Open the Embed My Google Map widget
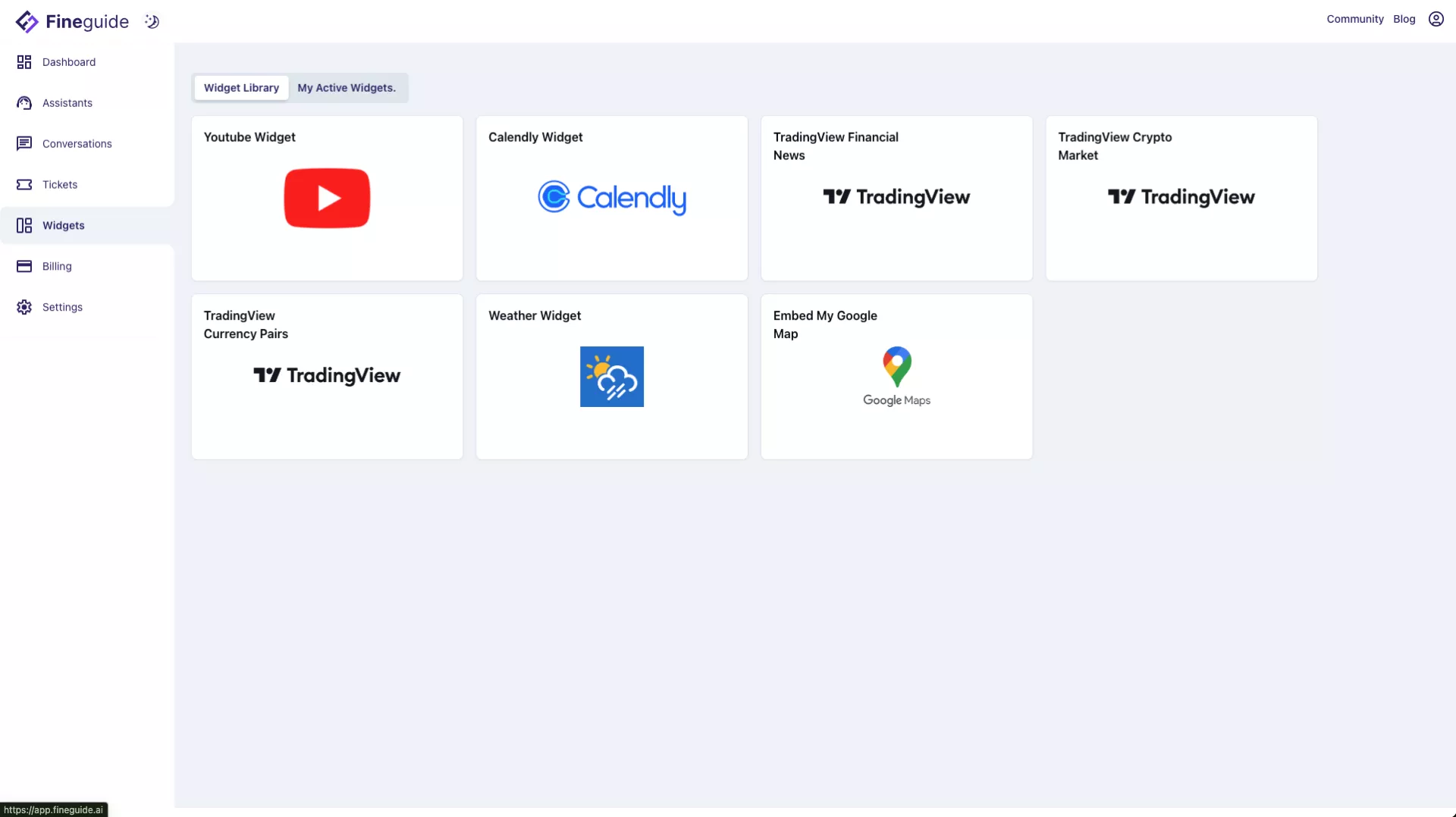This screenshot has height=817, width=1456. 896,377
